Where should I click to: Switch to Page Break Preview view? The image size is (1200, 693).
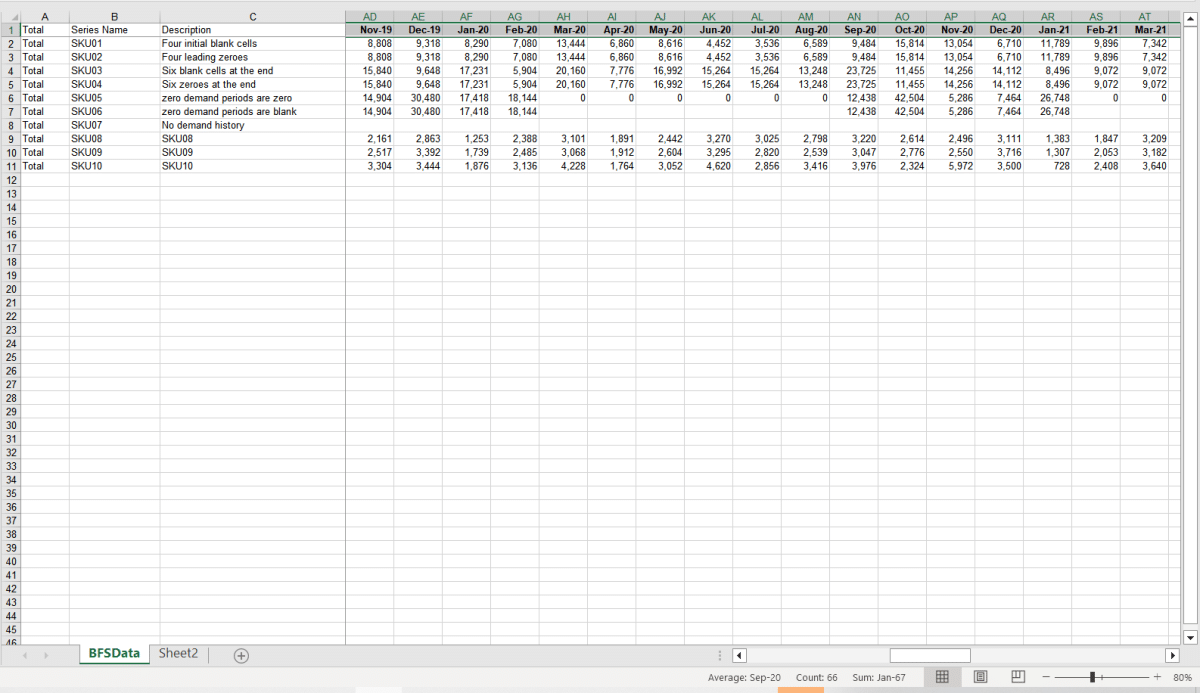[x=1018, y=677]
